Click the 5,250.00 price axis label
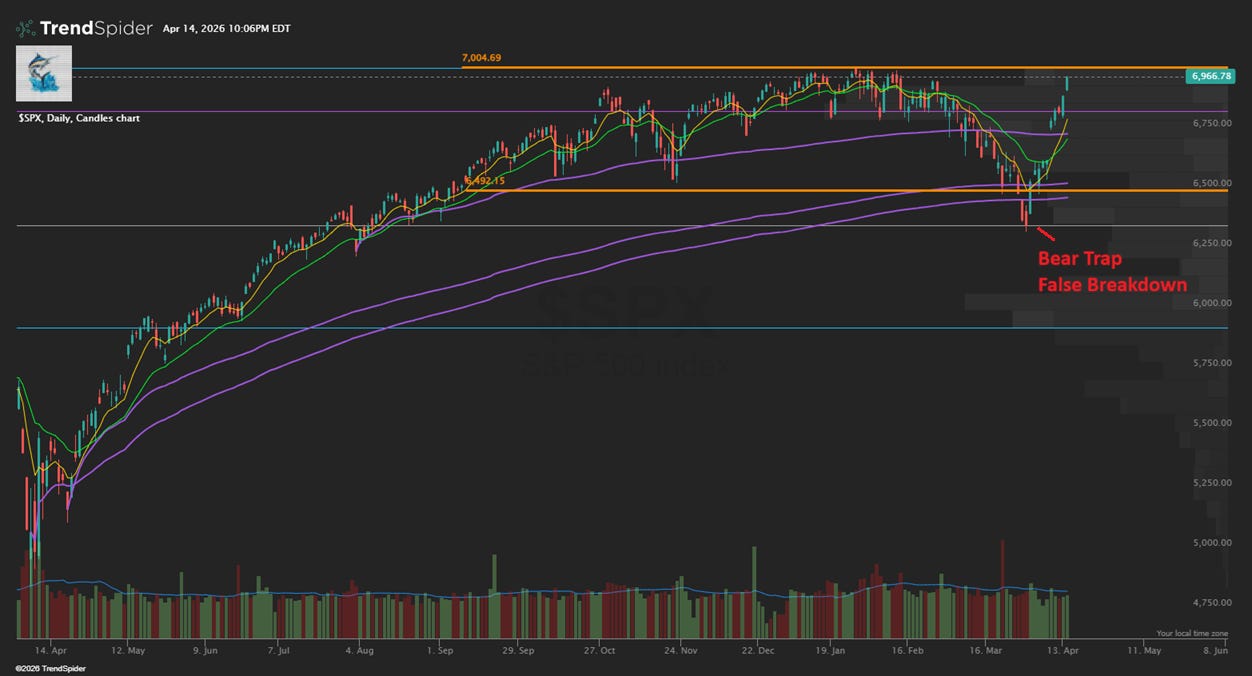 [x=1211, y=483]
